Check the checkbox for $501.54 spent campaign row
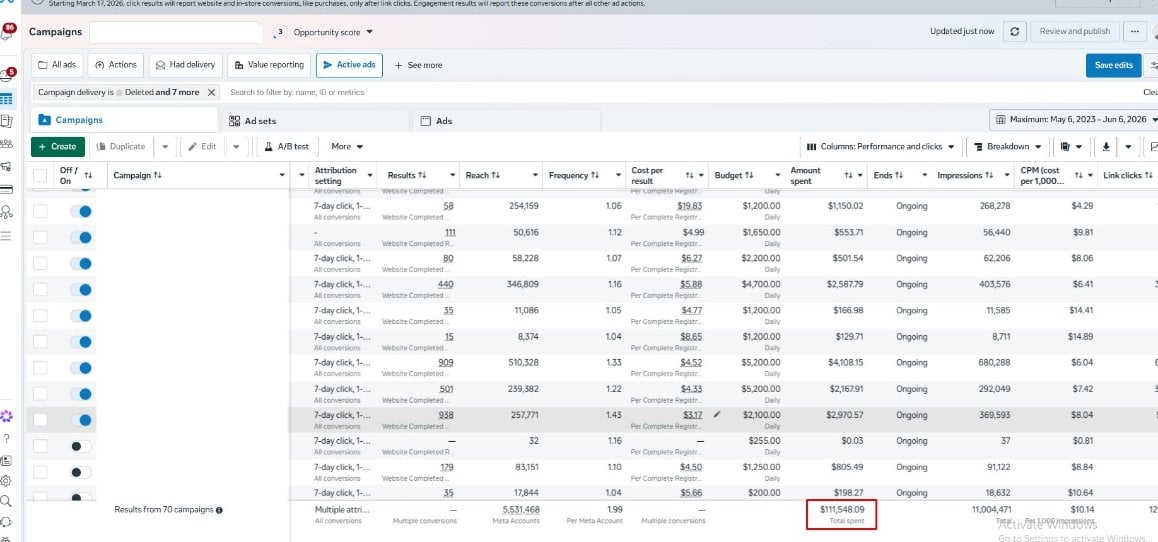Screen dimensions: 1158x542 (x=40, y=264)
